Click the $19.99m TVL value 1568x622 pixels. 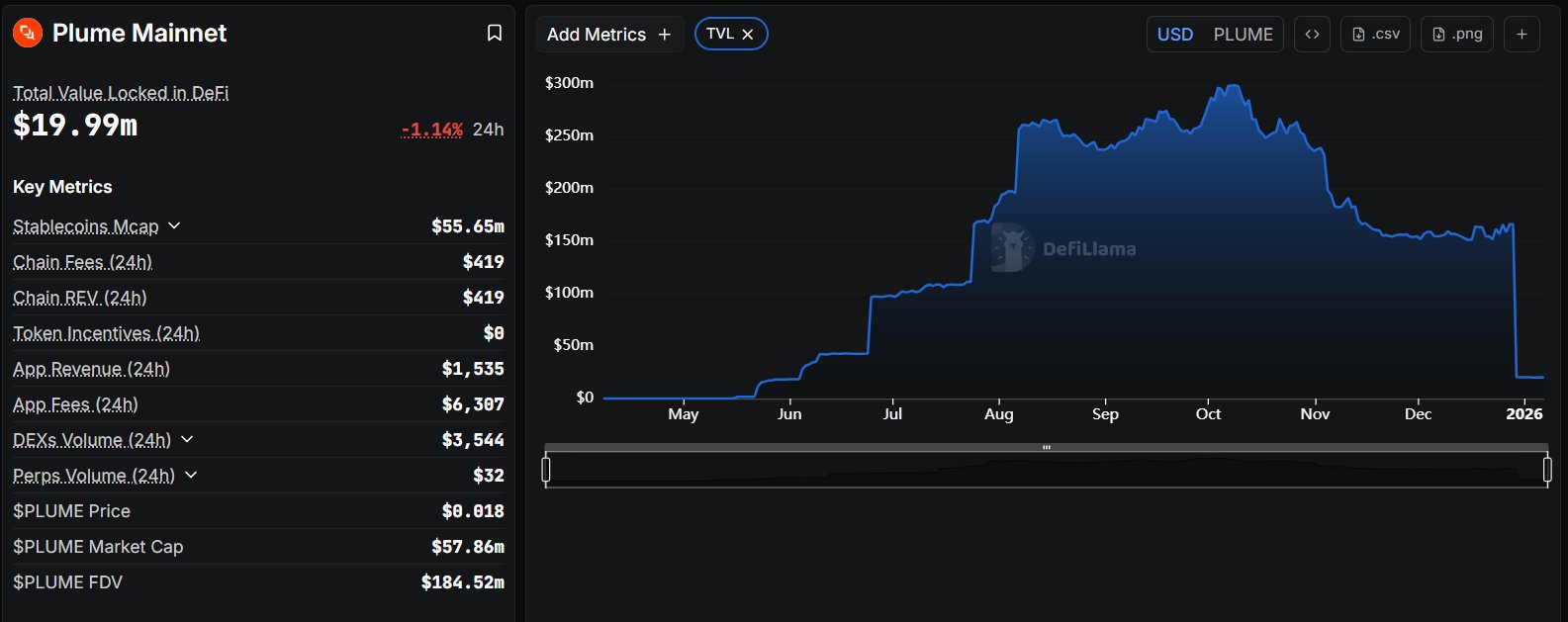click(x=75, y=126)
